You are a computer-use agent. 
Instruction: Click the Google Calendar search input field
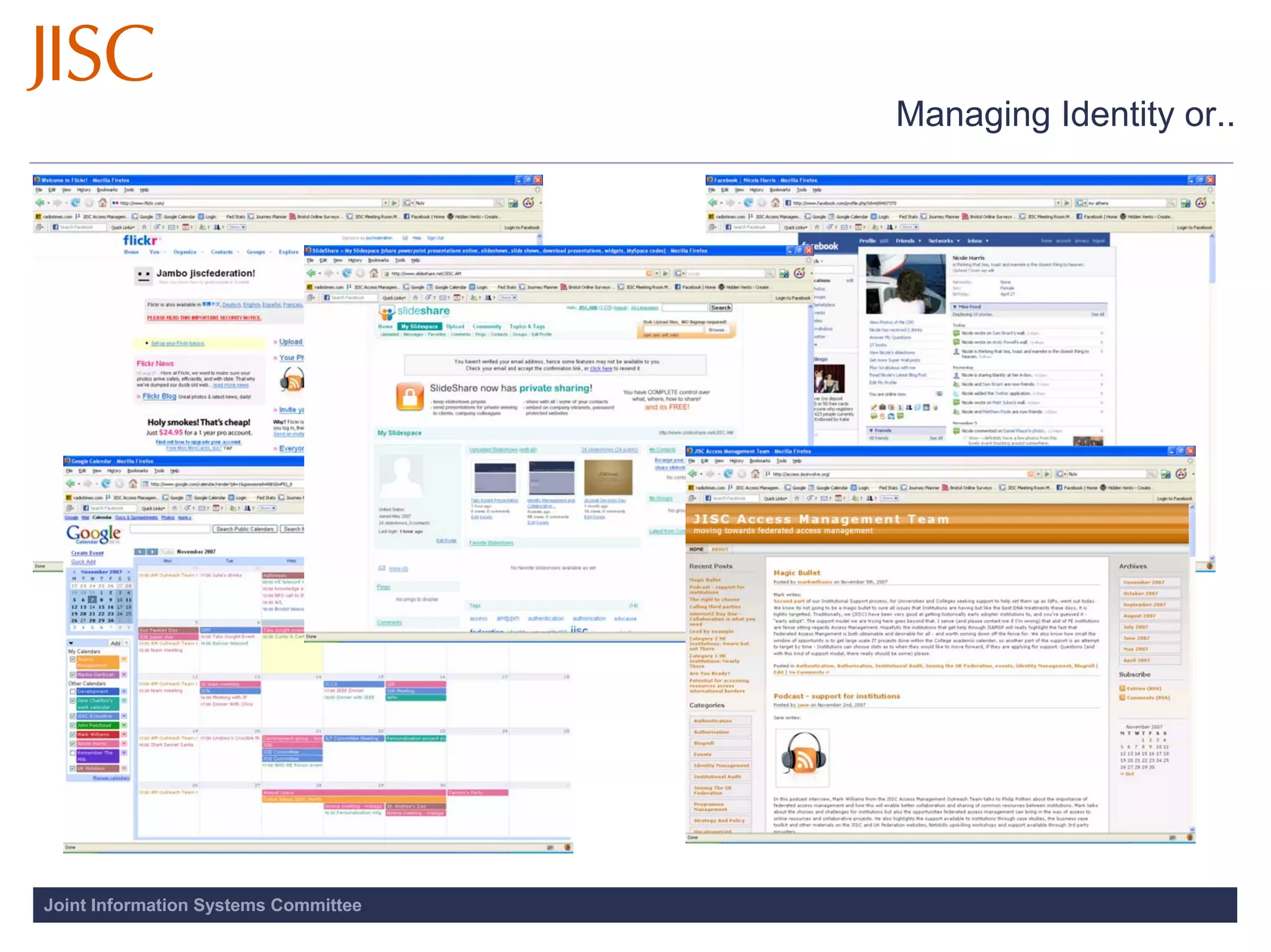click(170, 529)
